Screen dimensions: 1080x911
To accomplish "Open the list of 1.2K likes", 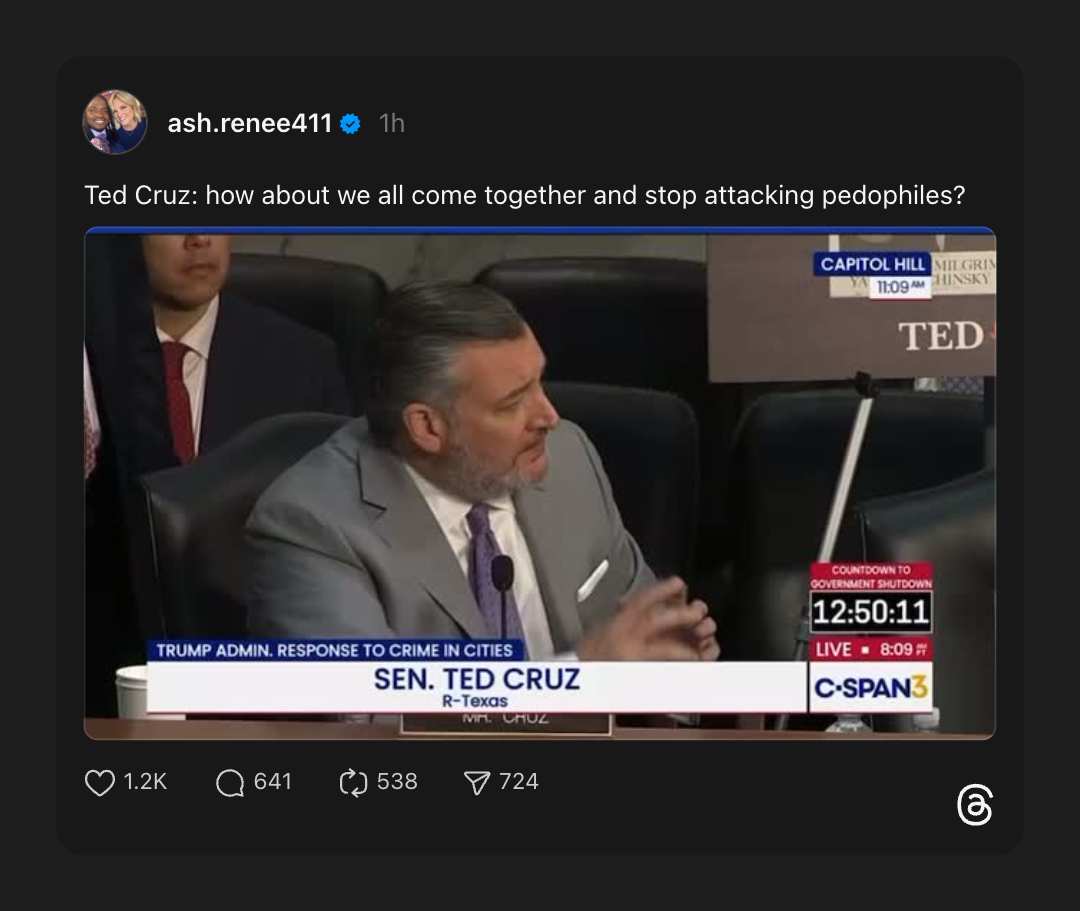I will tap(146, 783).
